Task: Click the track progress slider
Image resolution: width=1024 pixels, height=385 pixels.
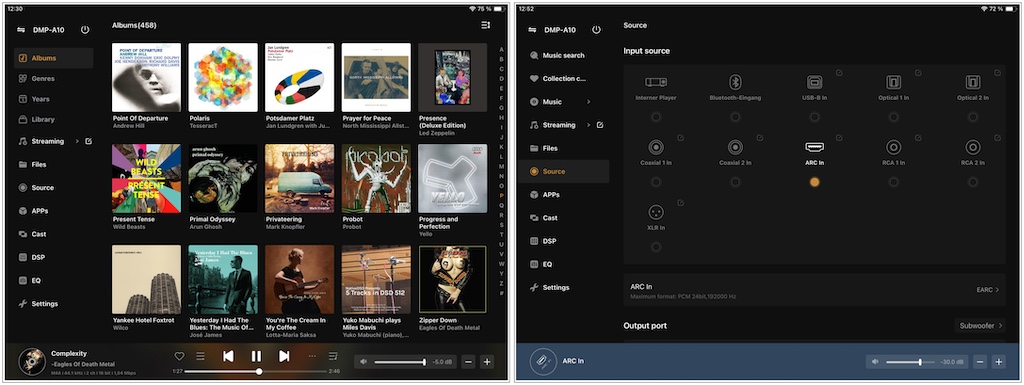Action: point(256,371)
